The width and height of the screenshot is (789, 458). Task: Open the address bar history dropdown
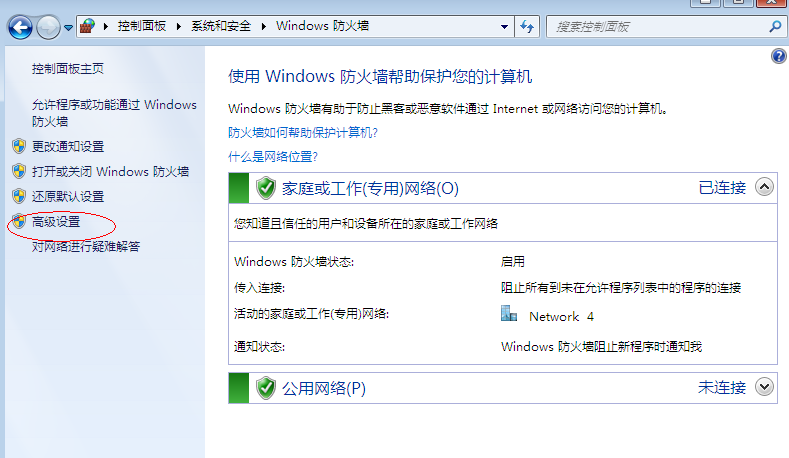click(x=504, y=27)
